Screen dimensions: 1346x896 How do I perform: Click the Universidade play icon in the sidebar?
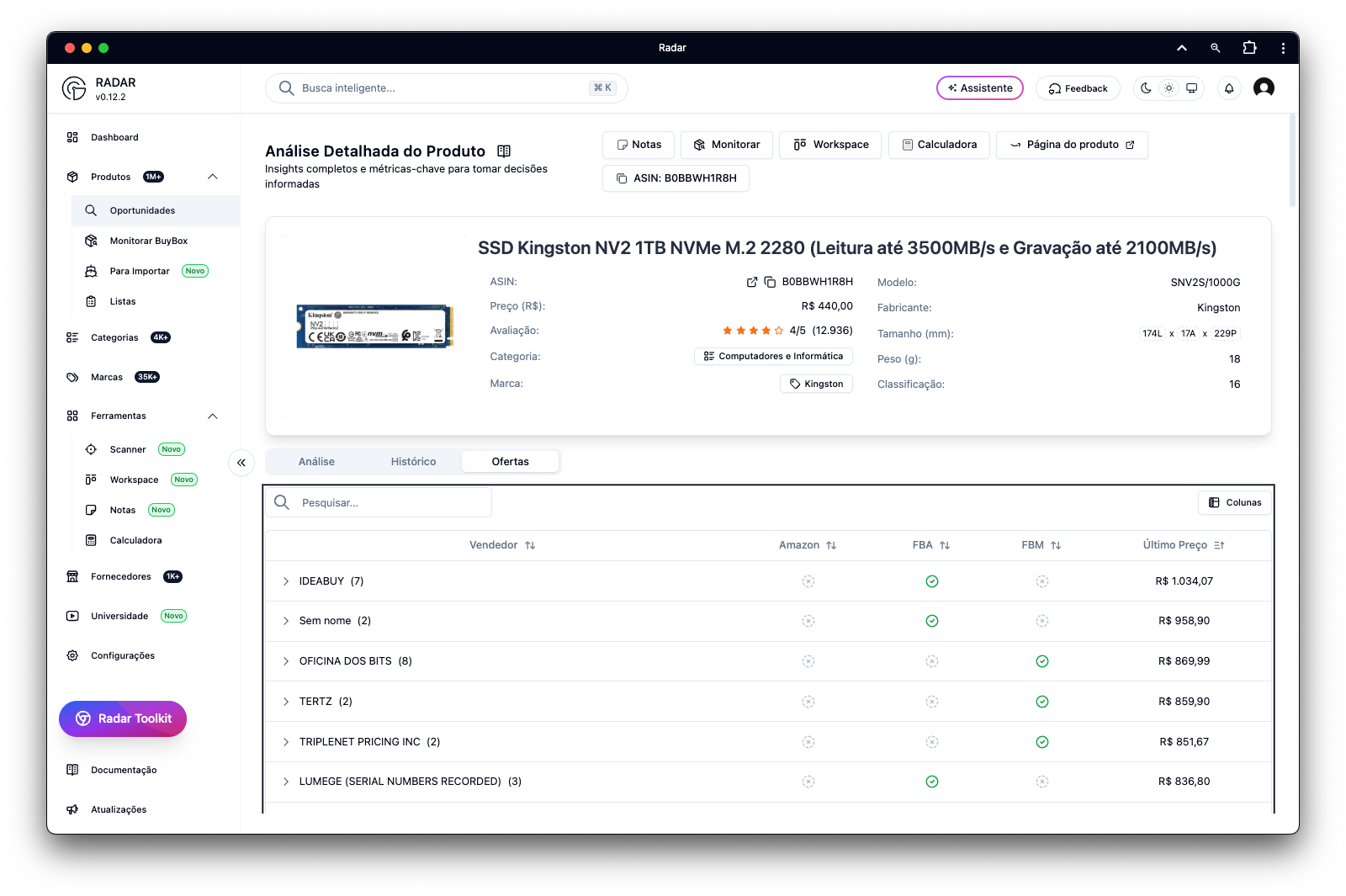point(72,616)
